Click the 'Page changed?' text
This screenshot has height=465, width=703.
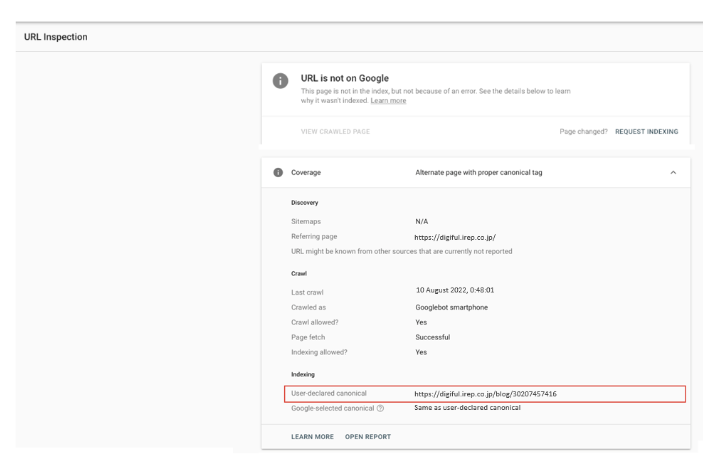tap(583, 131)
